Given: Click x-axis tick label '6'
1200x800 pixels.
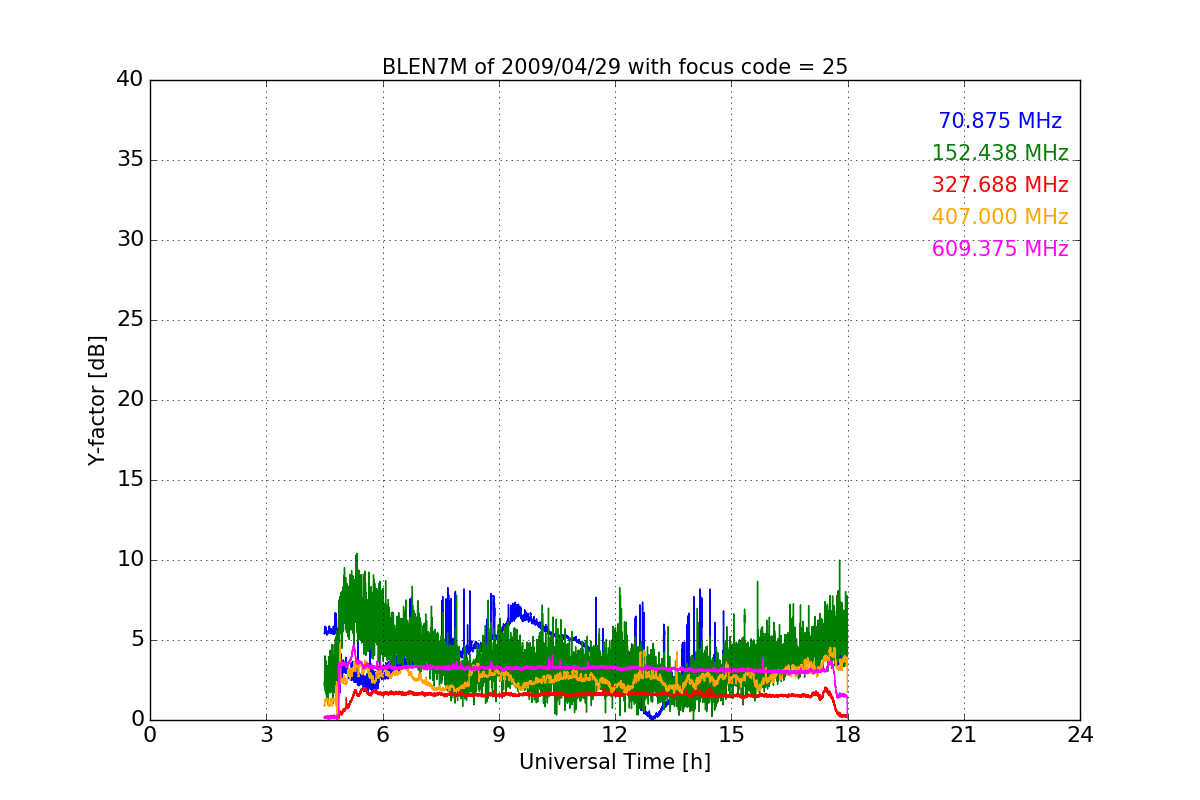Looking at the screenshot, I should tap(382, 735).
